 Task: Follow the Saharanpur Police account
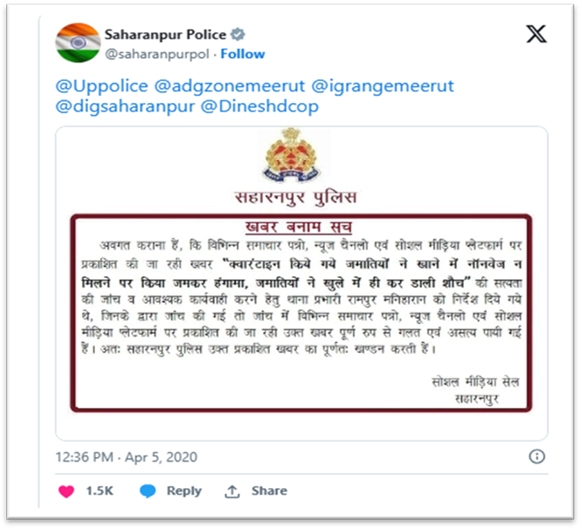(x=243, y=54)
